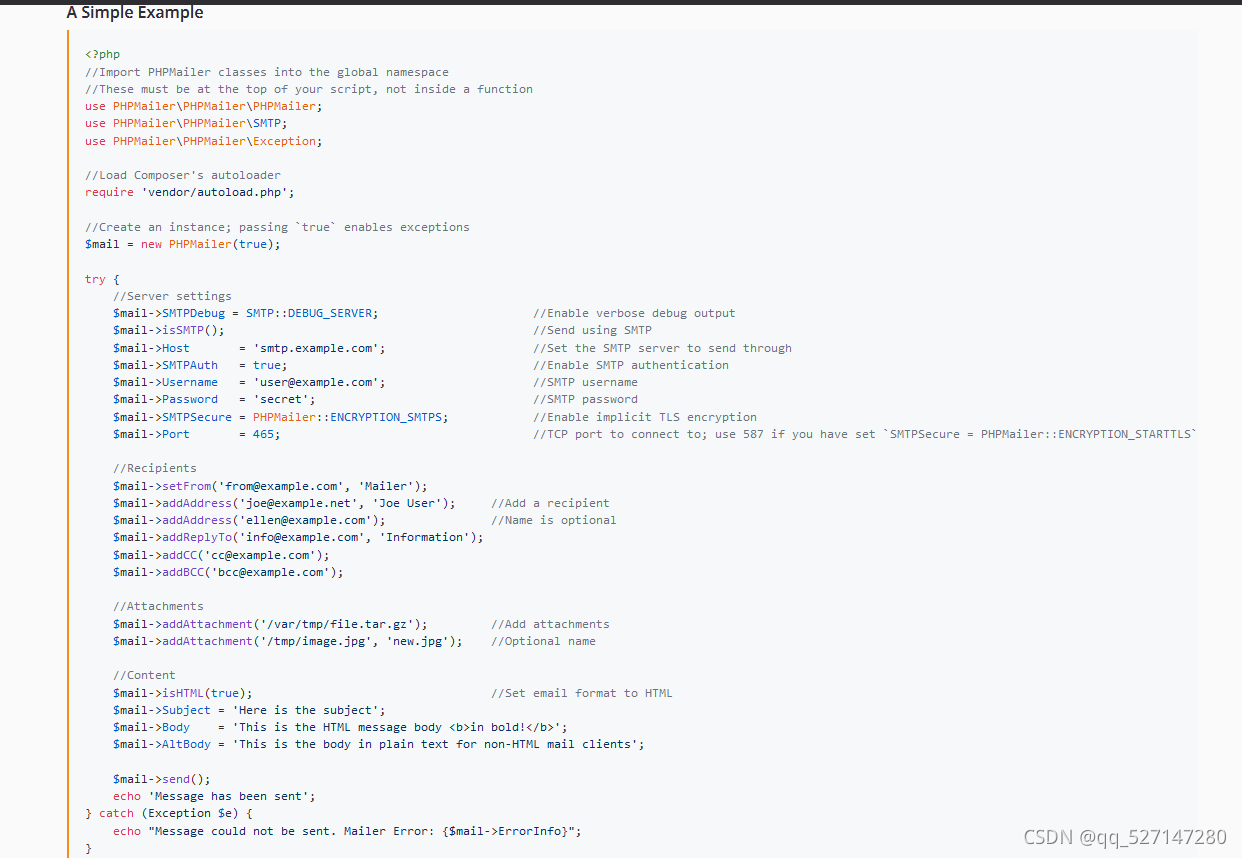Click the Username = 'user@example.com' code
Screen dimensions: 1242x858
pyautogui.click(x=249, y=382)
